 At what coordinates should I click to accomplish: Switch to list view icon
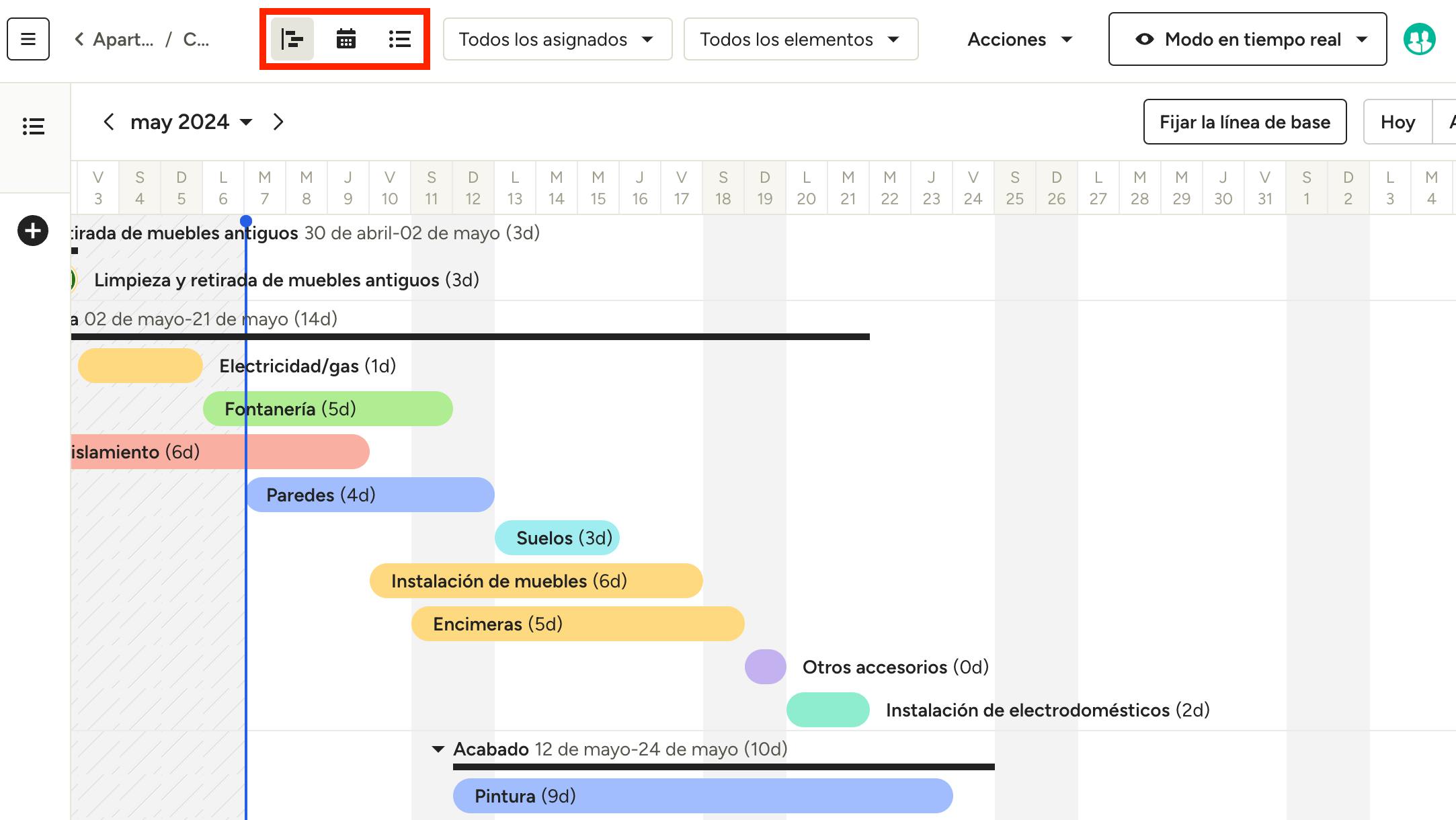coord(399,39)
